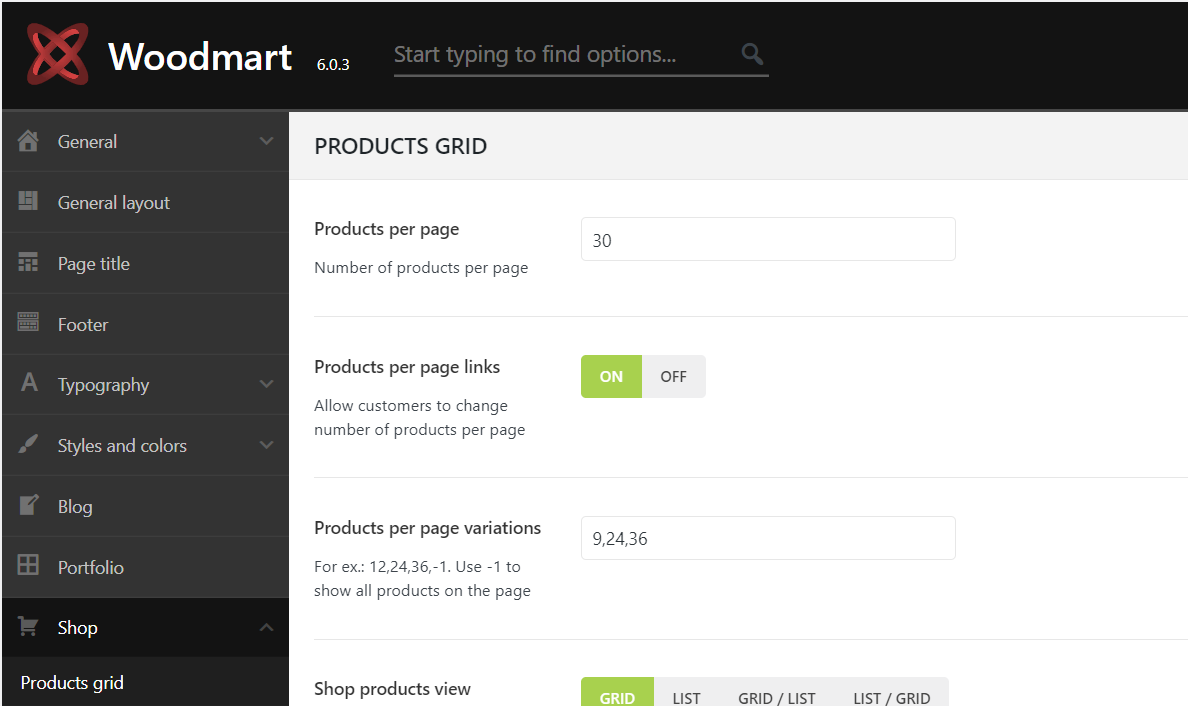Select Products grid submenu item

[x=72, y=683]
